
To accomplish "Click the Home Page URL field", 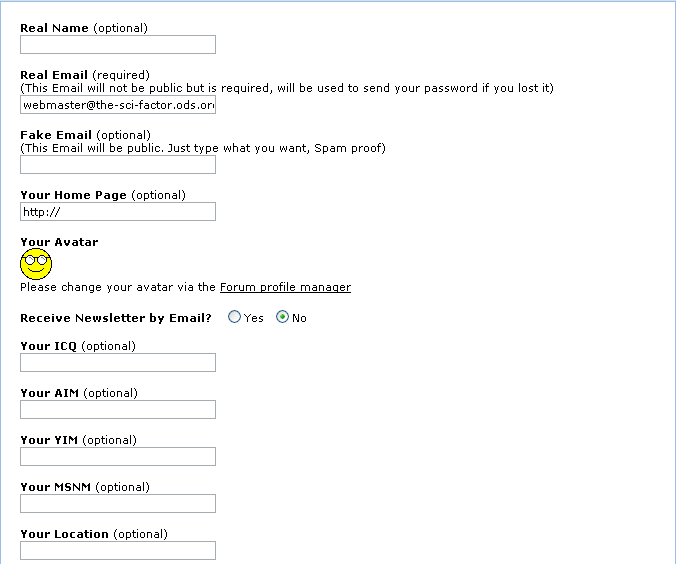I will click(118, 211).
